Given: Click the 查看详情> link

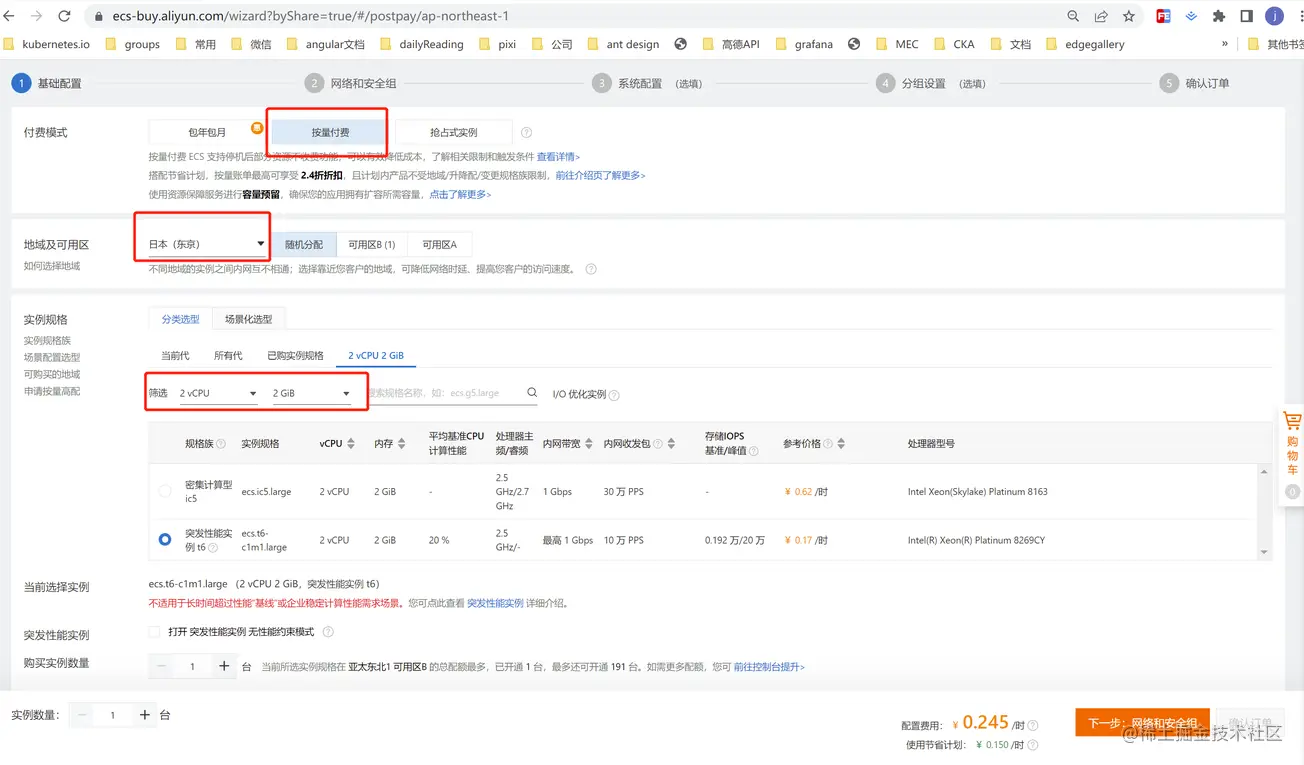Looking at the screenshot, I should pyautogui.click(x=558, y=157).
